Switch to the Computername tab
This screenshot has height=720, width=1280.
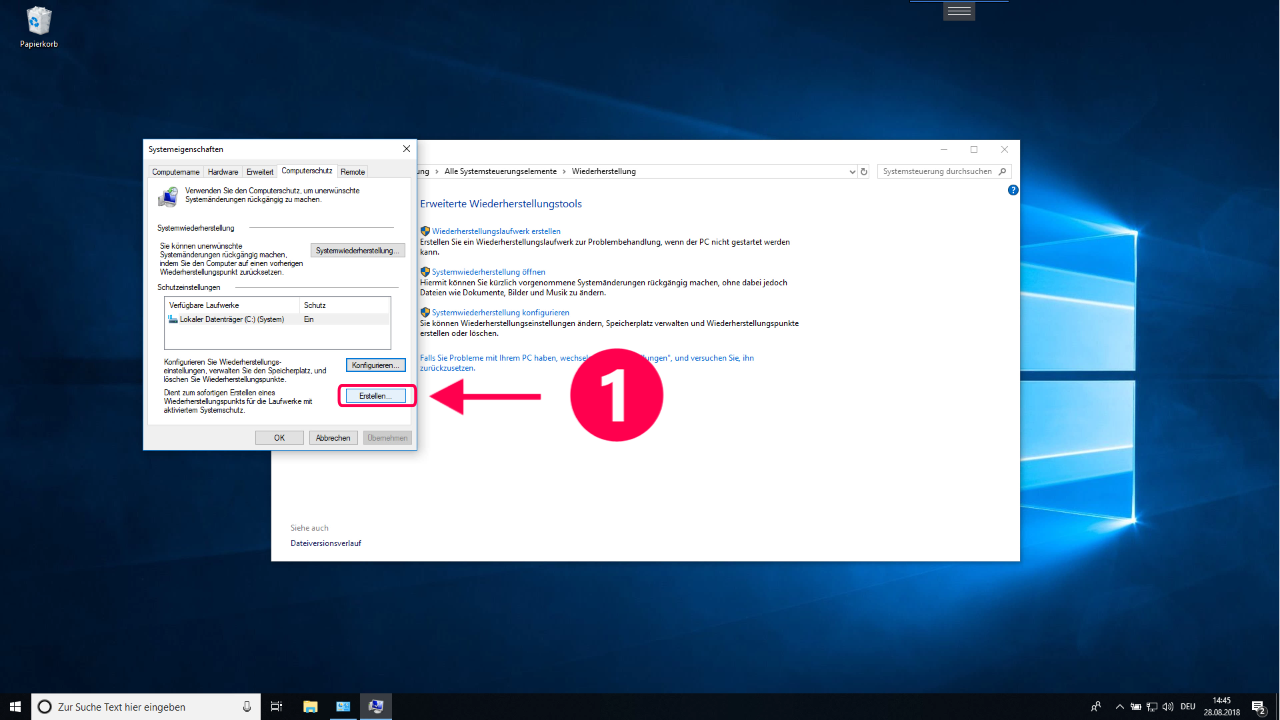tap(177, 172)
